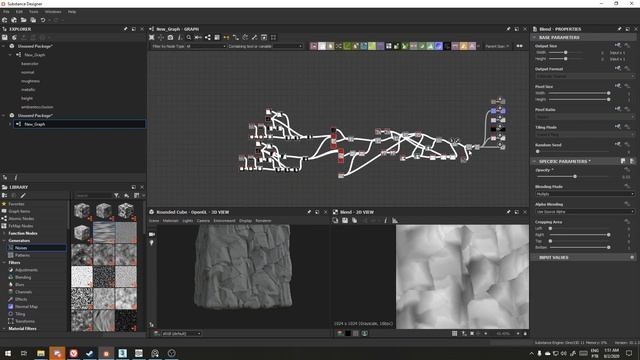Open the Blending Mode dropdown

[x=585, y=194]
